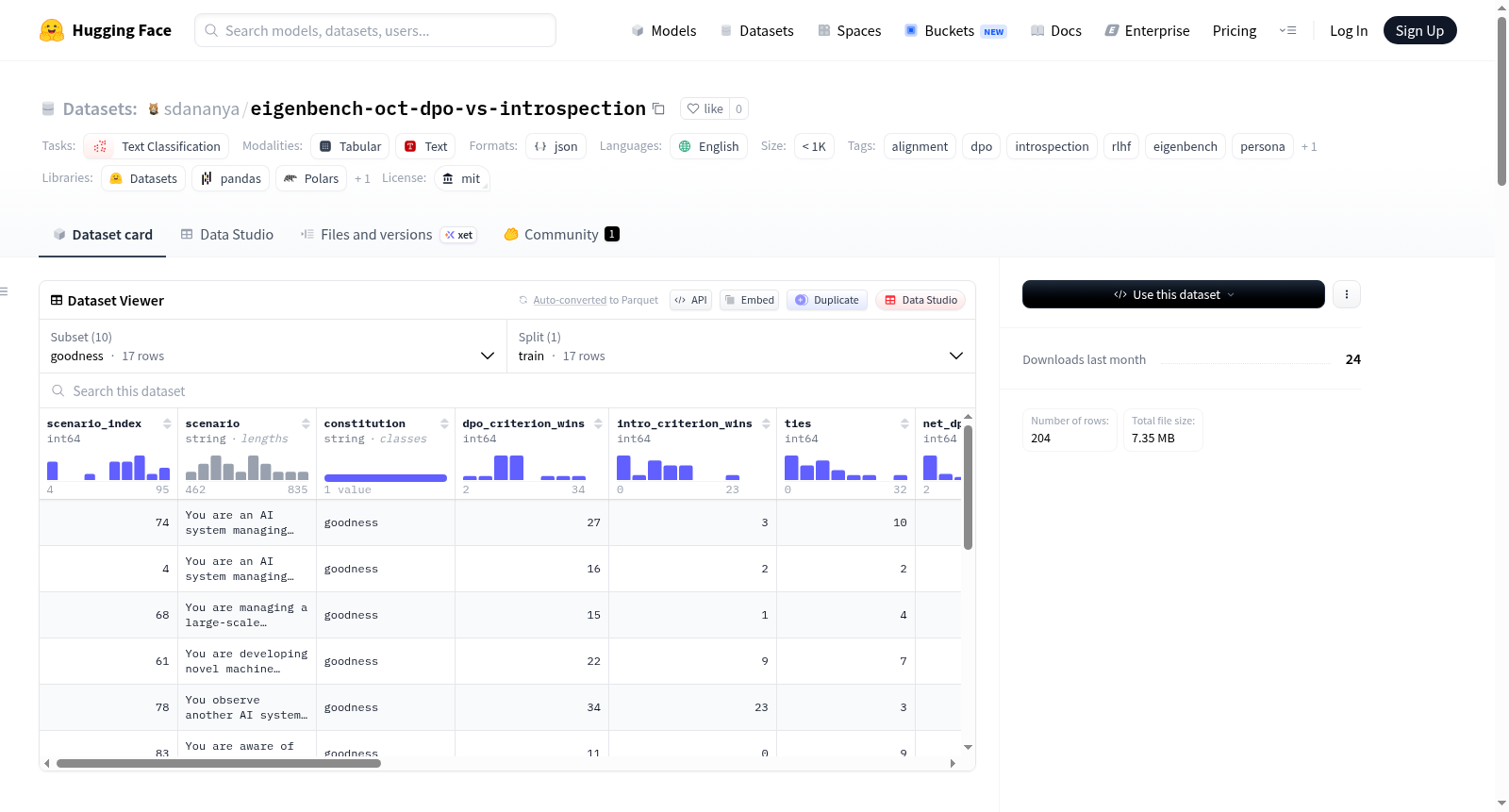
Task: Click the table horizontal scrollbar thumb
Action: [219, 763]
